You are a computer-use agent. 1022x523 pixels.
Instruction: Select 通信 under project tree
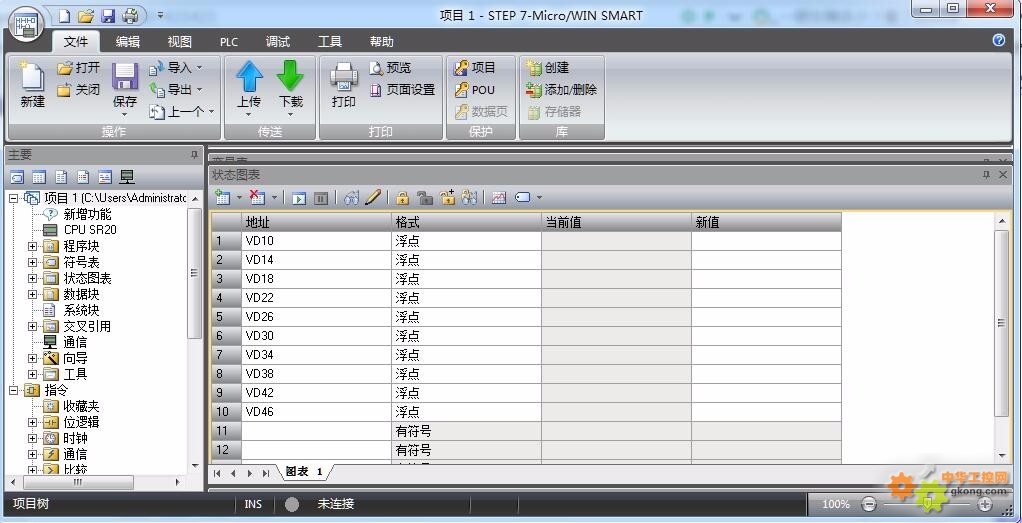point(74,342)
